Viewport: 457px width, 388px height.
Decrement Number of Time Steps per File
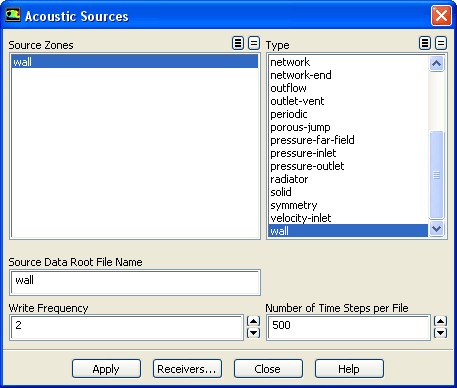coord(440,333)
